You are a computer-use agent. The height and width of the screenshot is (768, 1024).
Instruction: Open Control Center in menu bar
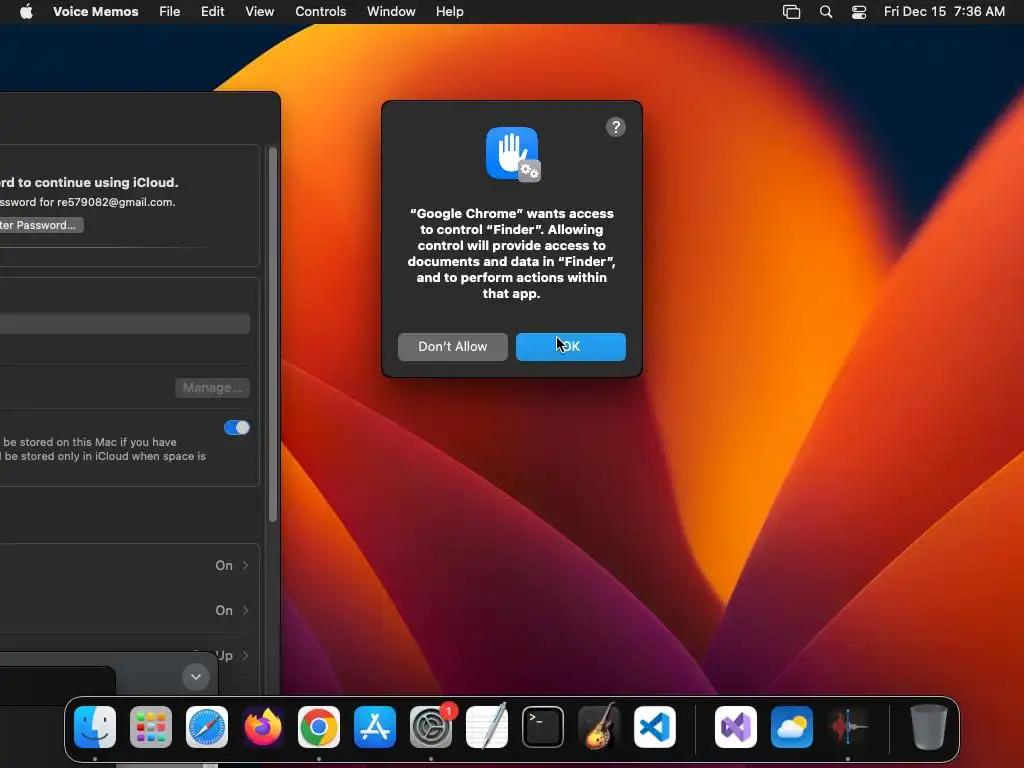tap(859, 12)
